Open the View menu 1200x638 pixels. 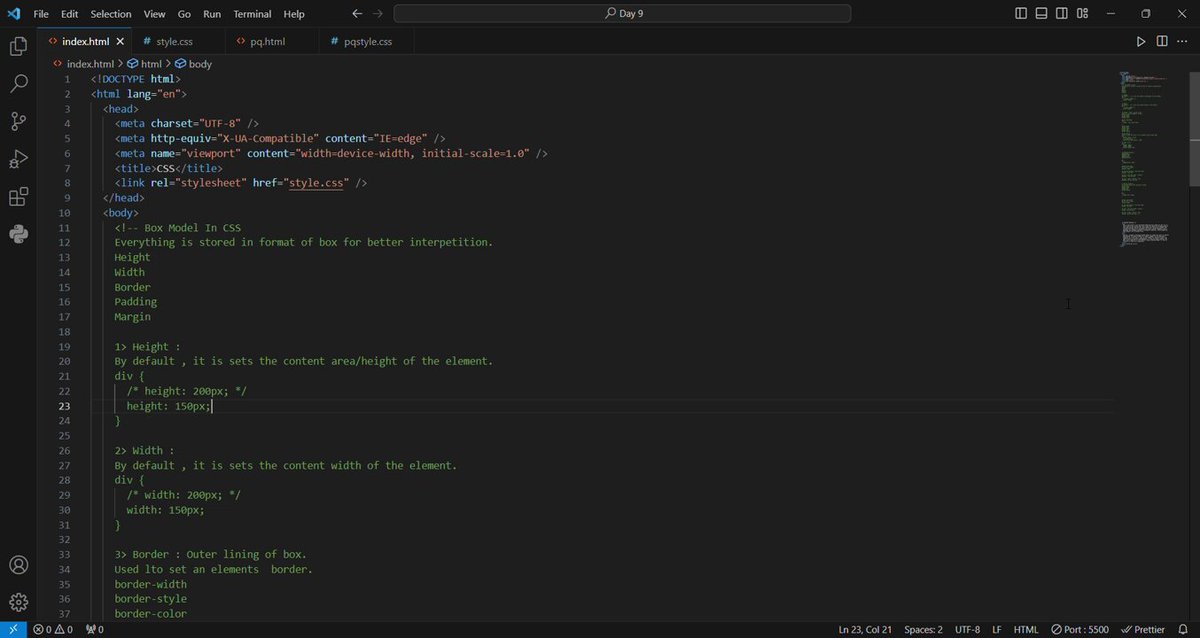(155, 14)
